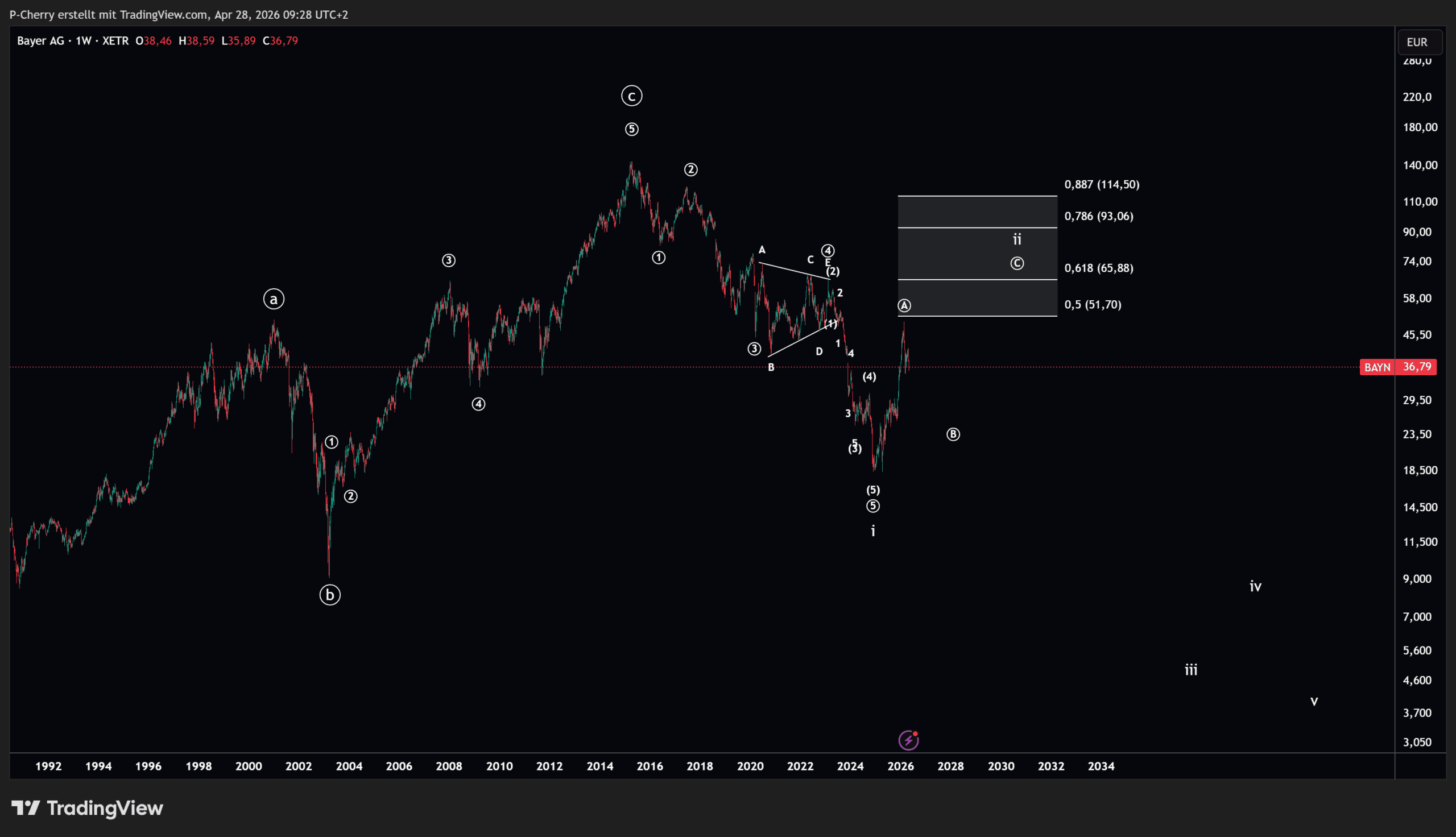Select the circled 'a' wave label
1456x837 pixels.
point(274,299)
